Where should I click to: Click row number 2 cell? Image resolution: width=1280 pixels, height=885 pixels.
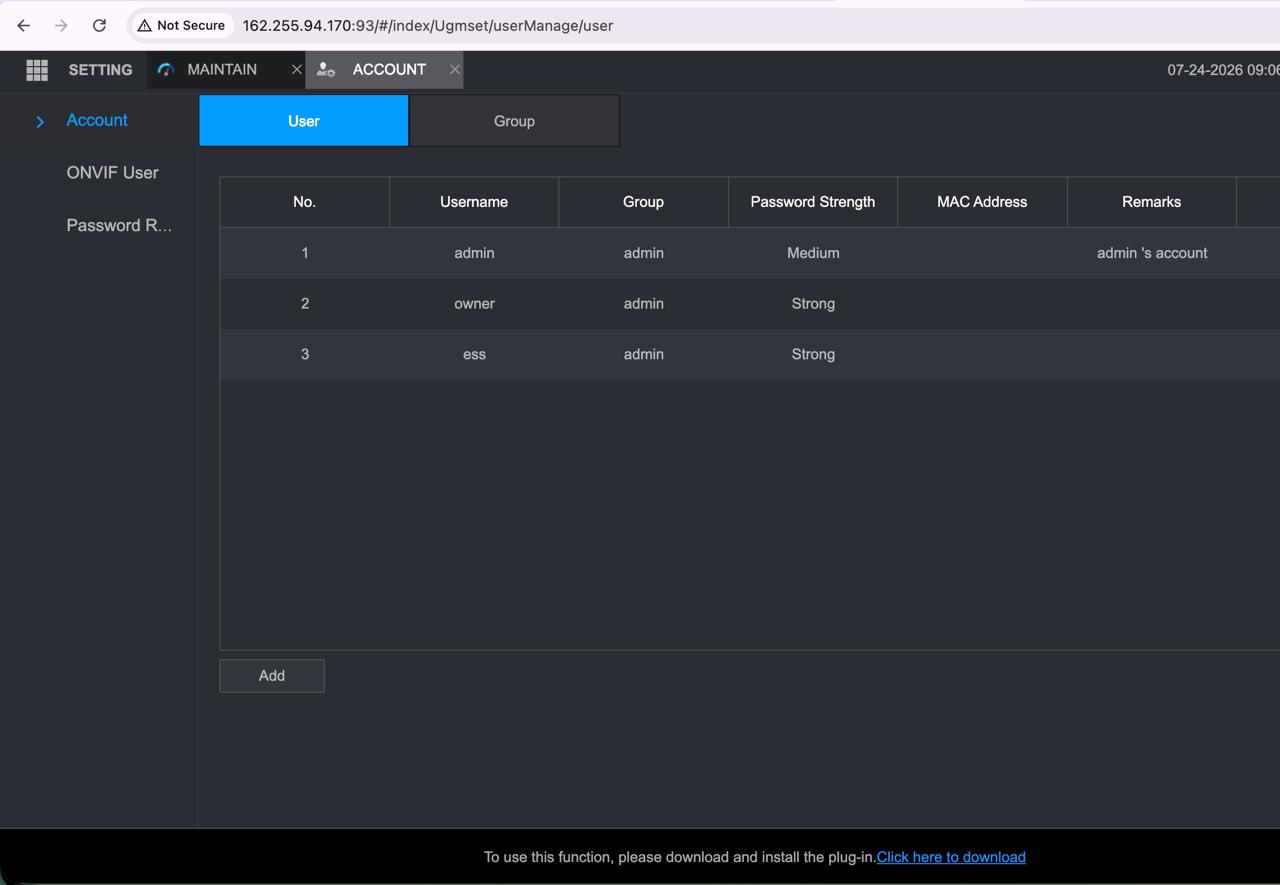[x=305, y=304]
